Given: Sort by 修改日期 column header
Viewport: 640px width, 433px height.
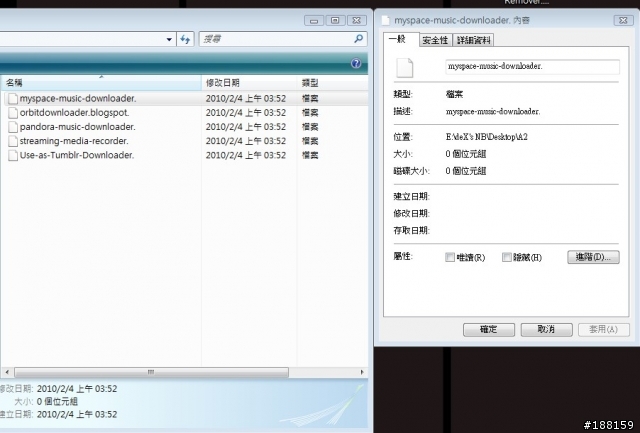Looking at the screenshot, I should tap(249, 83).
